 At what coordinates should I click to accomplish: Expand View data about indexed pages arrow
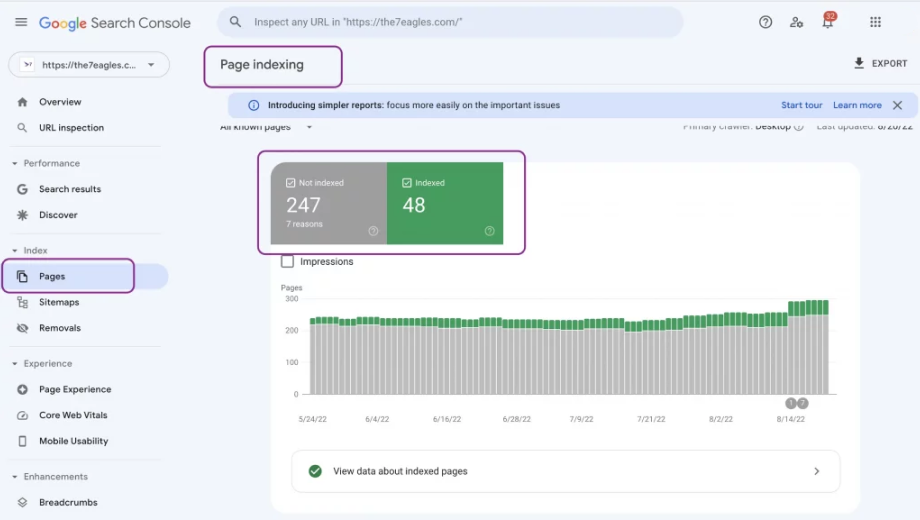[816, 471]
